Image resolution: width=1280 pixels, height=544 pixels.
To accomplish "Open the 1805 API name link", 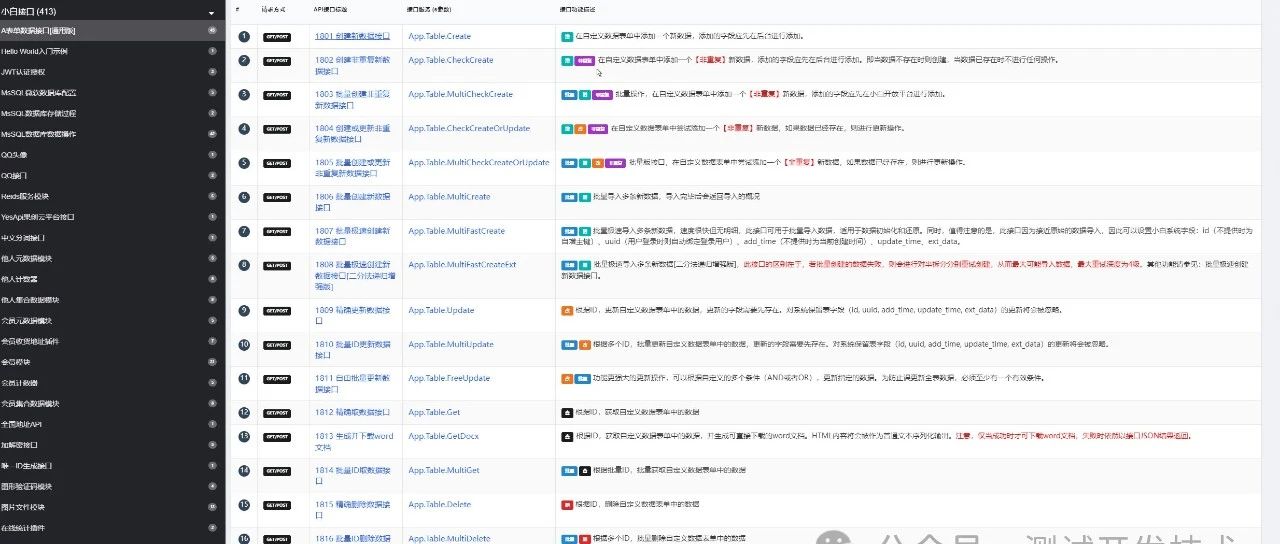I will (353, 167).
